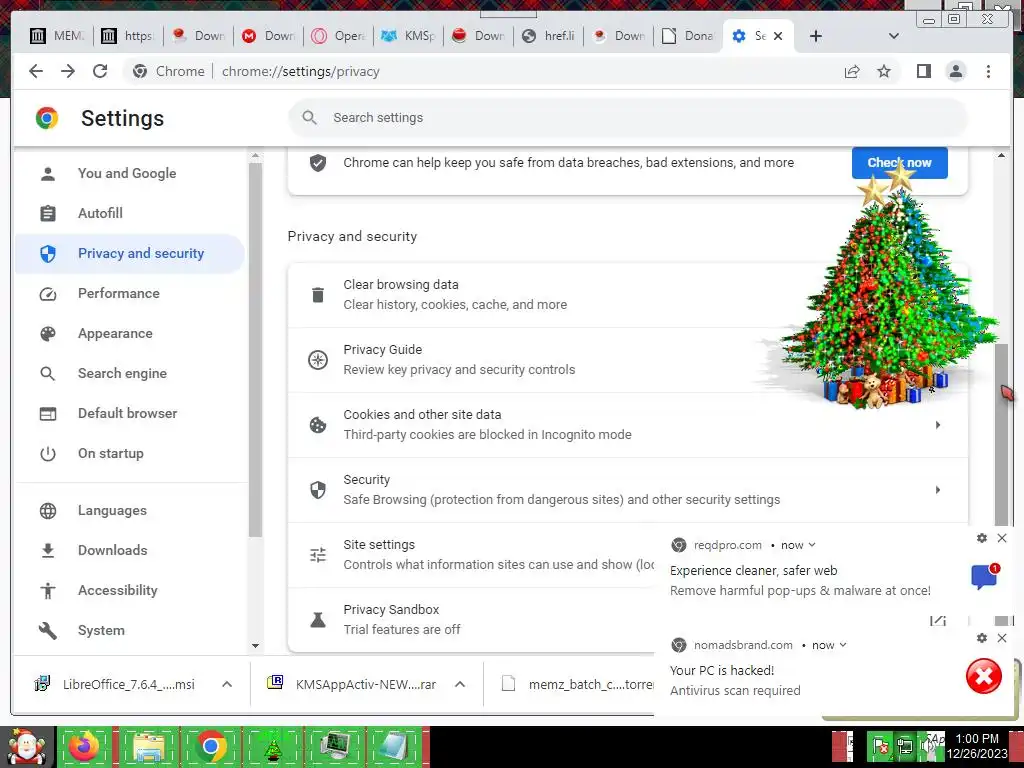This screenshot has width=1024, height=768.
Task: Click the sidebar scrollbar down arrow
Action: 255,646
